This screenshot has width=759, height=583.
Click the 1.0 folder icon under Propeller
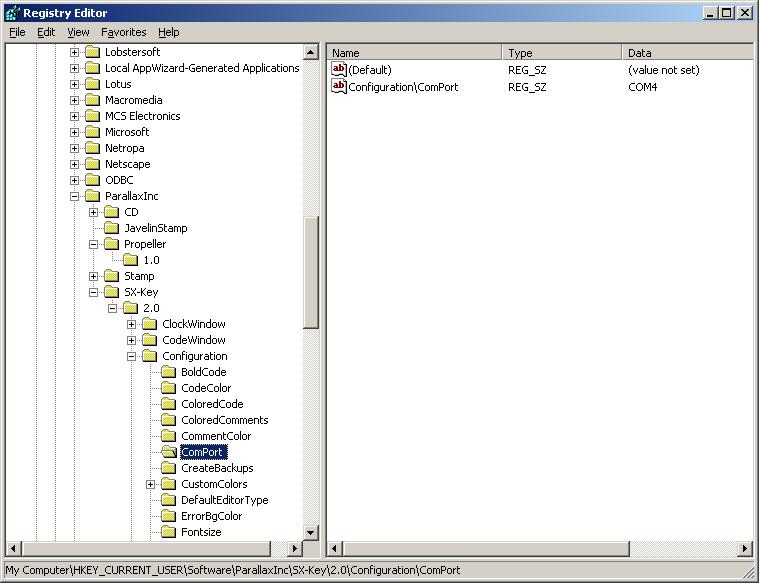(x=131, y=260)
